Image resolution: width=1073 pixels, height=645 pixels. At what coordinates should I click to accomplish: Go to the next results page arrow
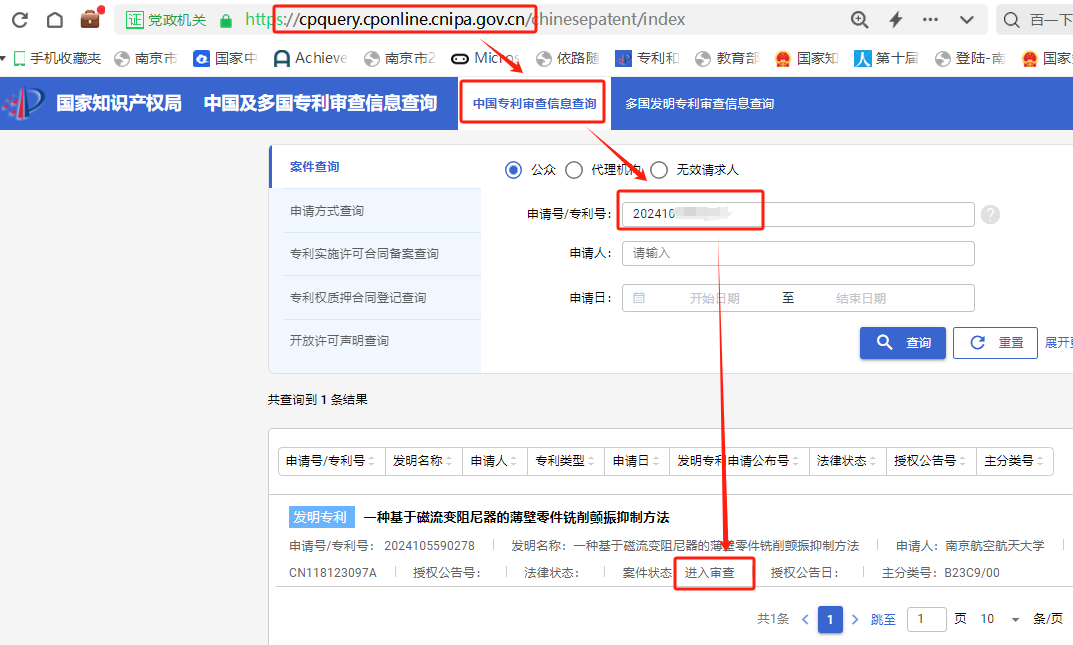[855, 620]
